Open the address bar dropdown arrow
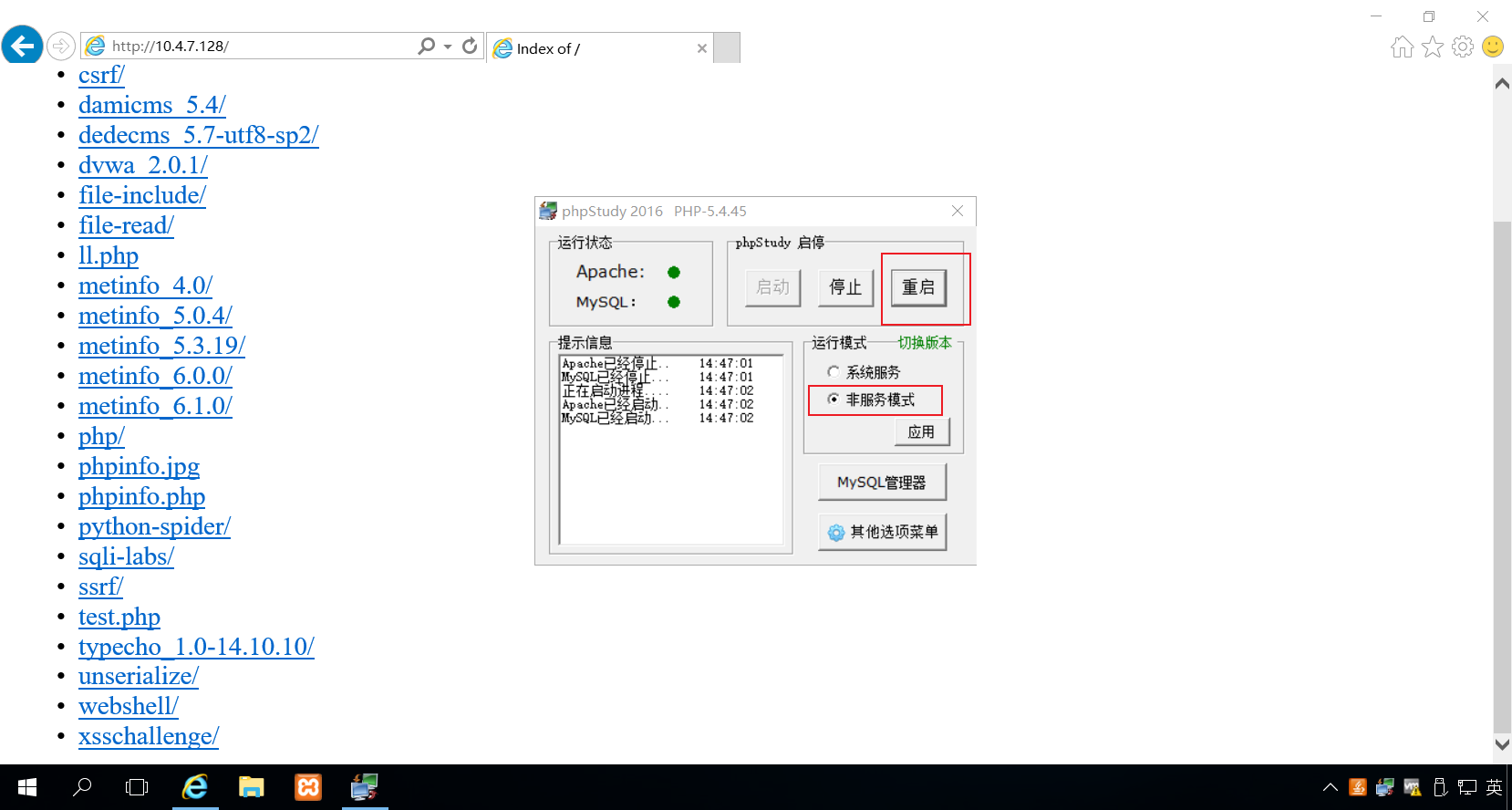Image resolution: width=1512 pixels, height=810 pixels. [x=448, y=46]
